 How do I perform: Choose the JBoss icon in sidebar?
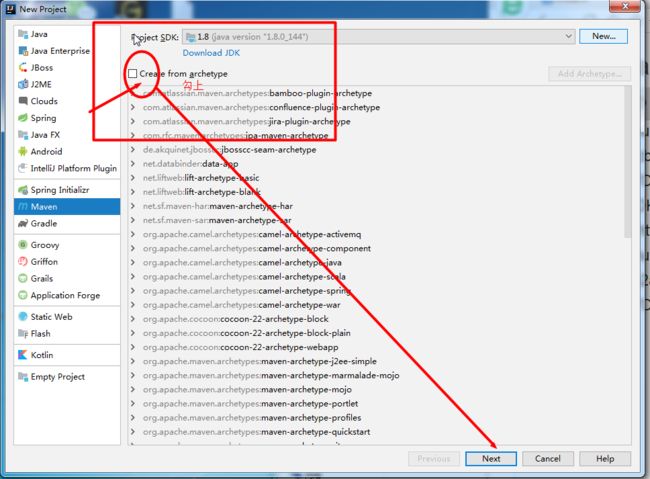[23, 68]
